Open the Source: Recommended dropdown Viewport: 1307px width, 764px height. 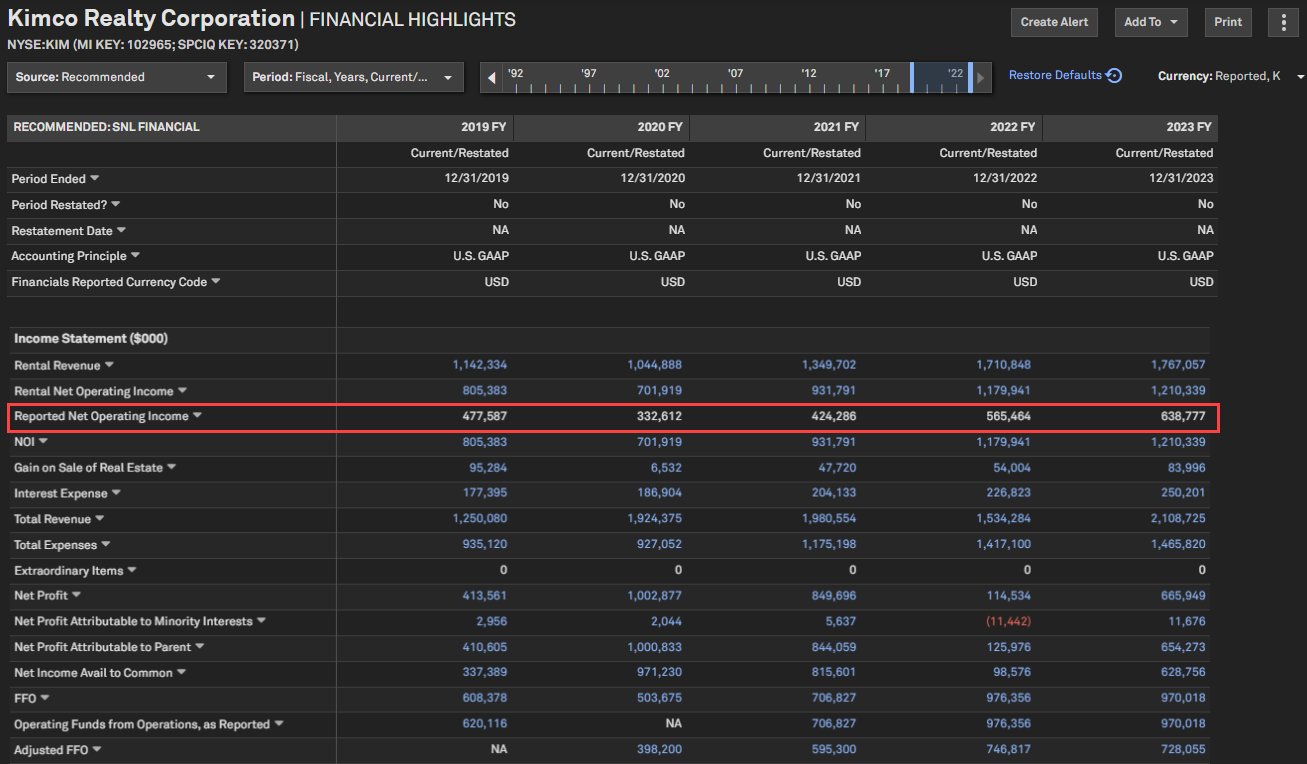(x=117, y=77)
